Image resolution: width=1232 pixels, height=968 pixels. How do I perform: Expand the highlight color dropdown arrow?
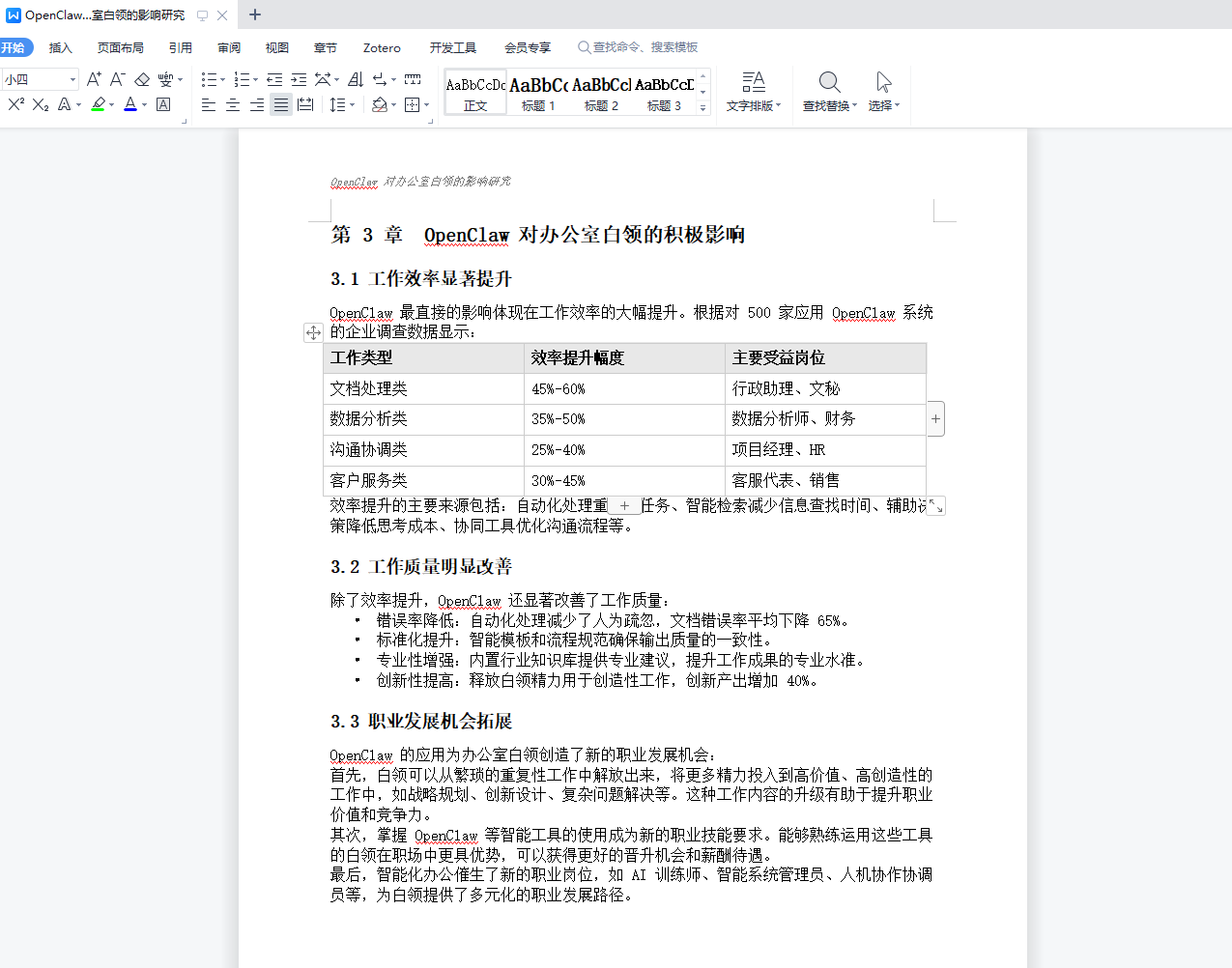[111, 105]
